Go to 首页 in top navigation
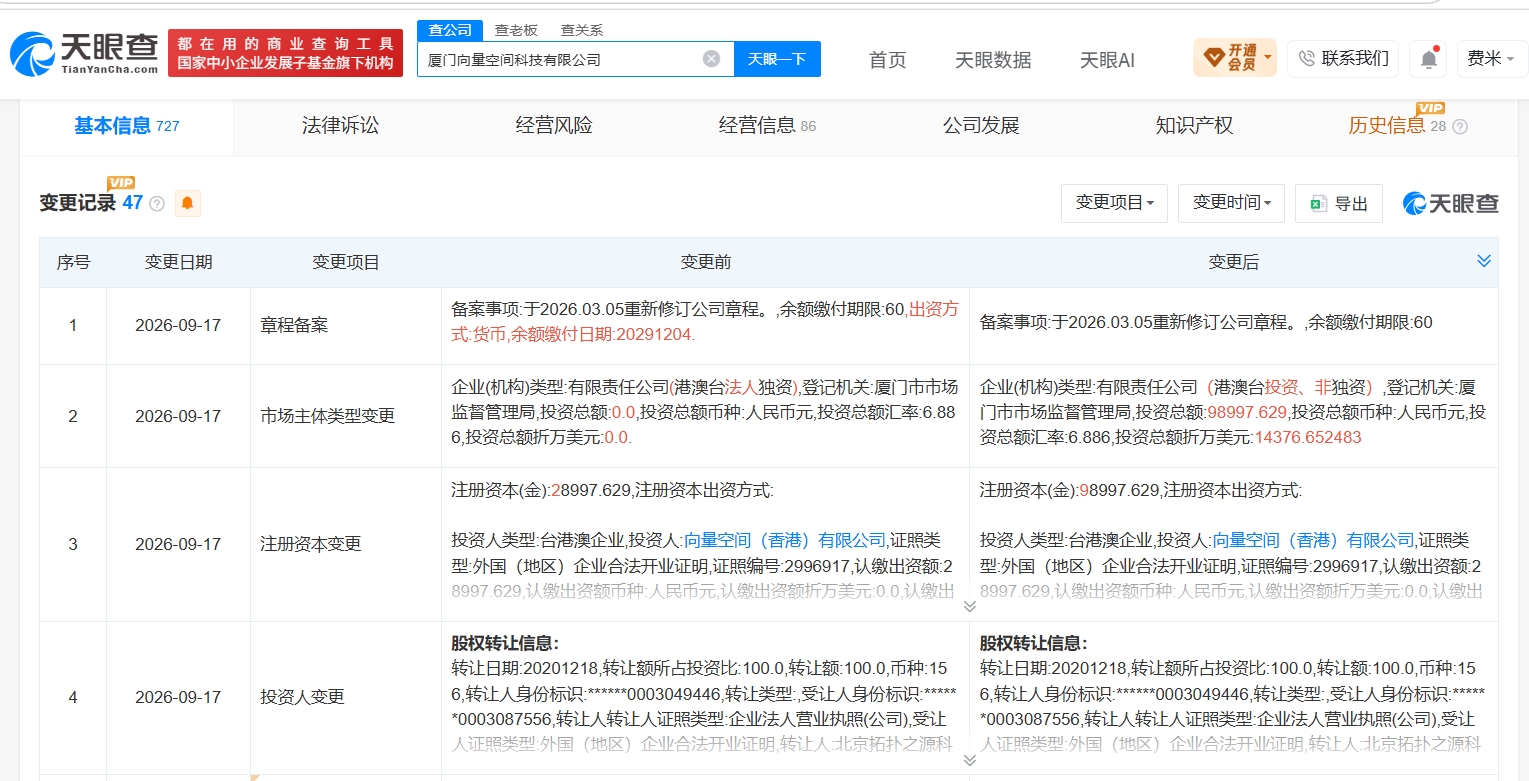Viewport: 1529px width, 781px height. coord(888,60)
